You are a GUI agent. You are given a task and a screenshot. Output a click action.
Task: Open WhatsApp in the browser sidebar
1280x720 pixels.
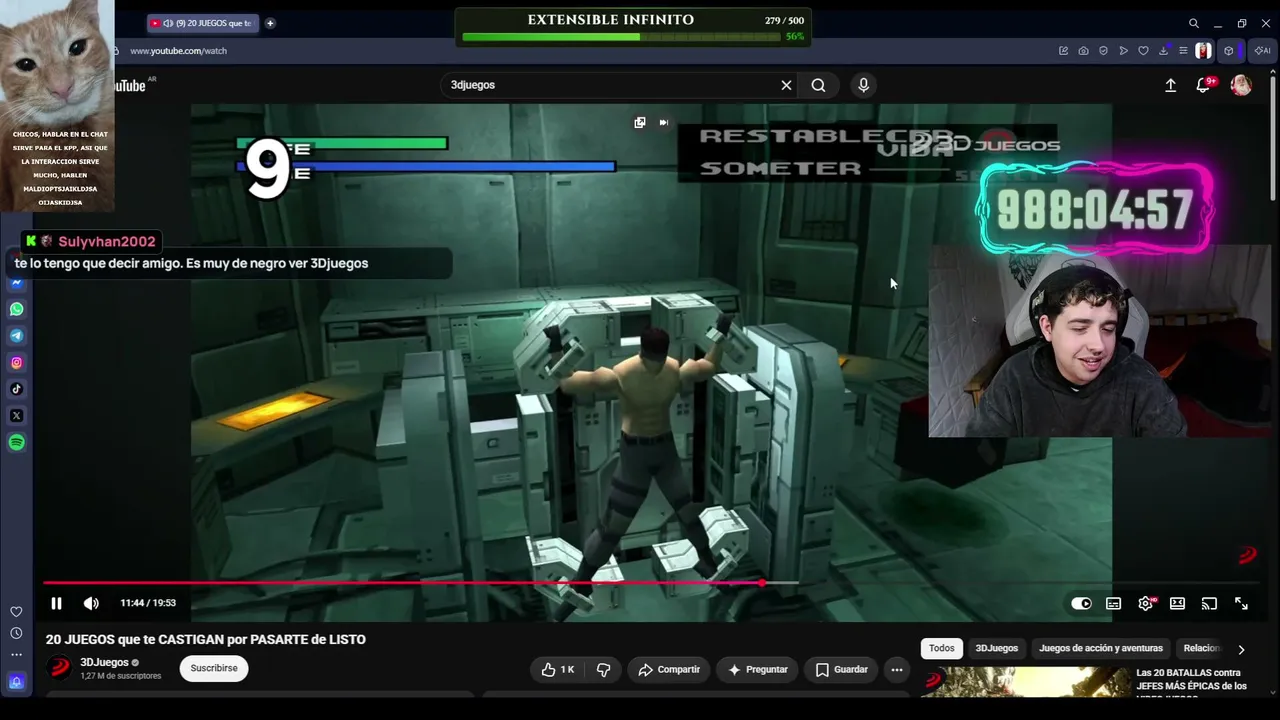coord(16,310)
